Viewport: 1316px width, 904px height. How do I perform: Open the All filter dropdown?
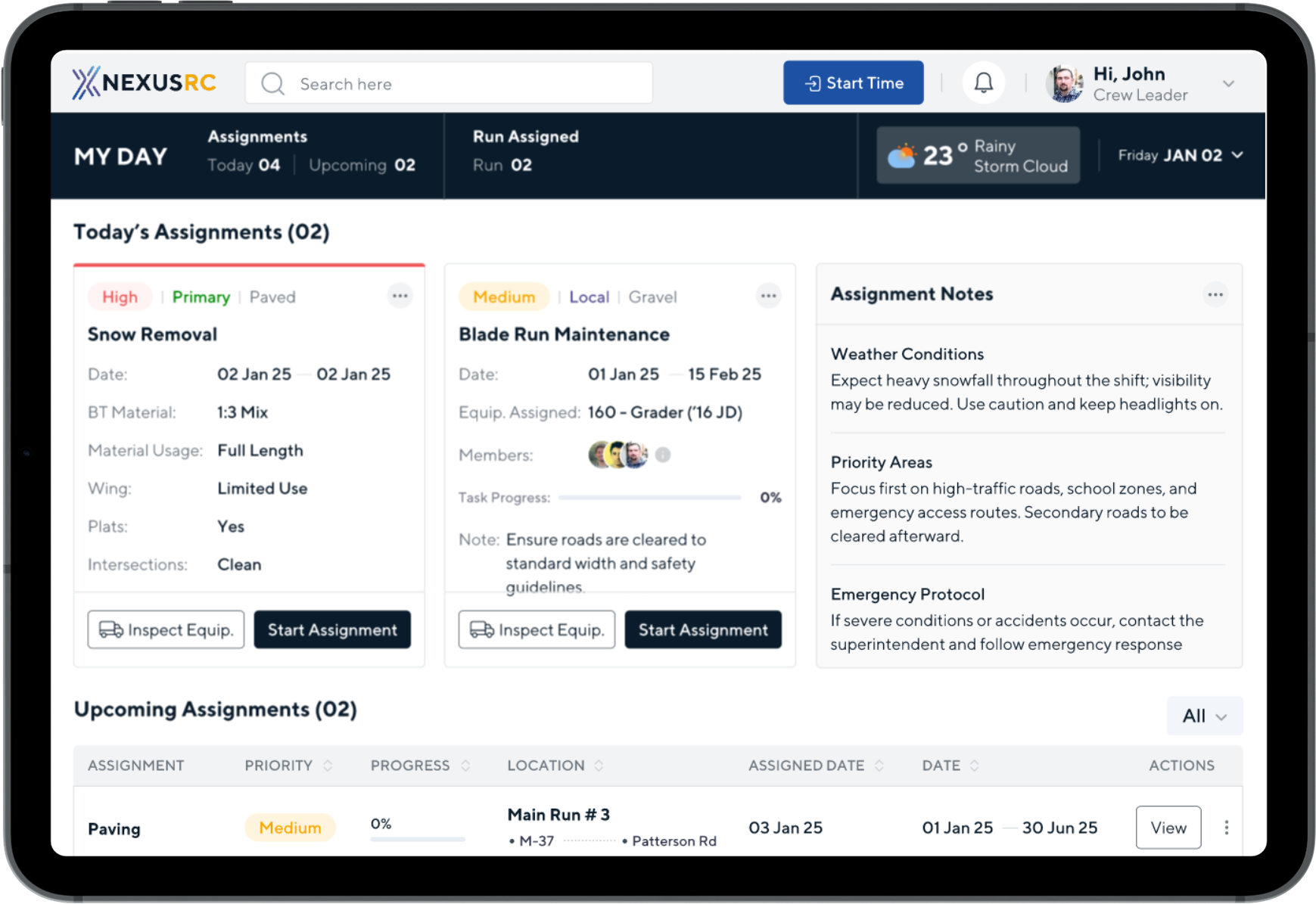point(1204,716)
